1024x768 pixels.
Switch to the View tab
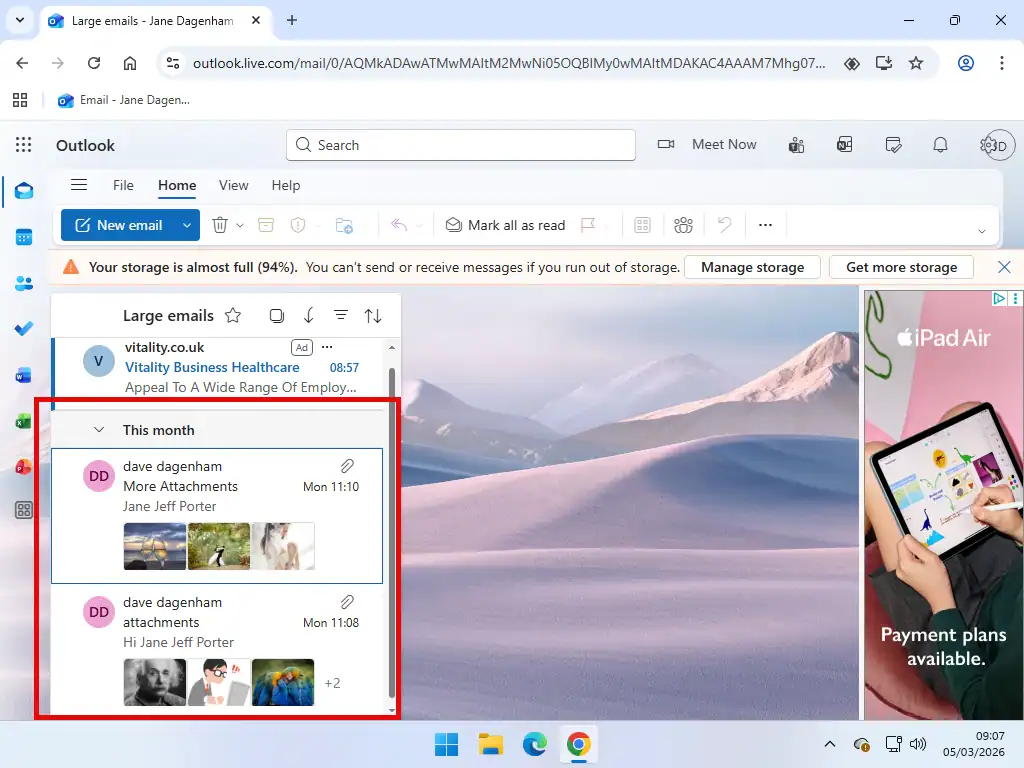click(233, 186)
